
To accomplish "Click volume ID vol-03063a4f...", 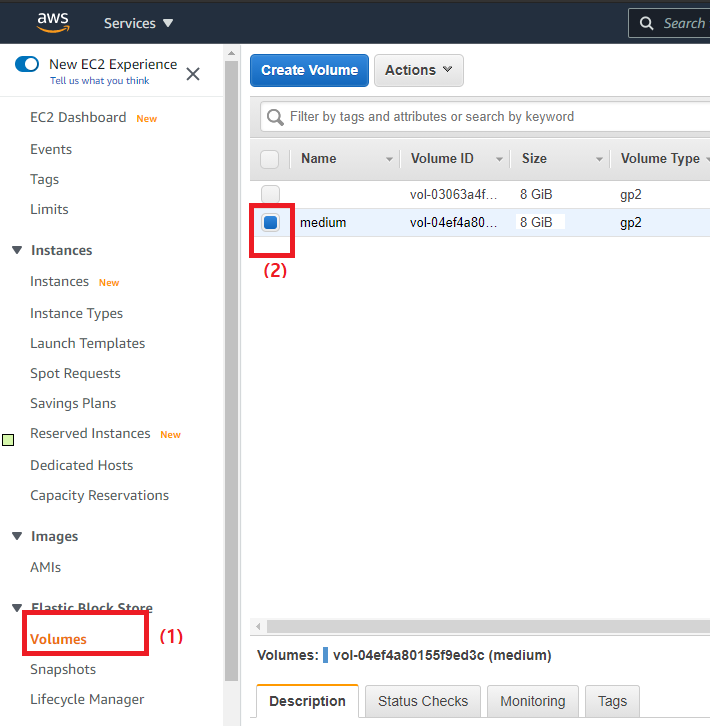I will pos(453,194).
